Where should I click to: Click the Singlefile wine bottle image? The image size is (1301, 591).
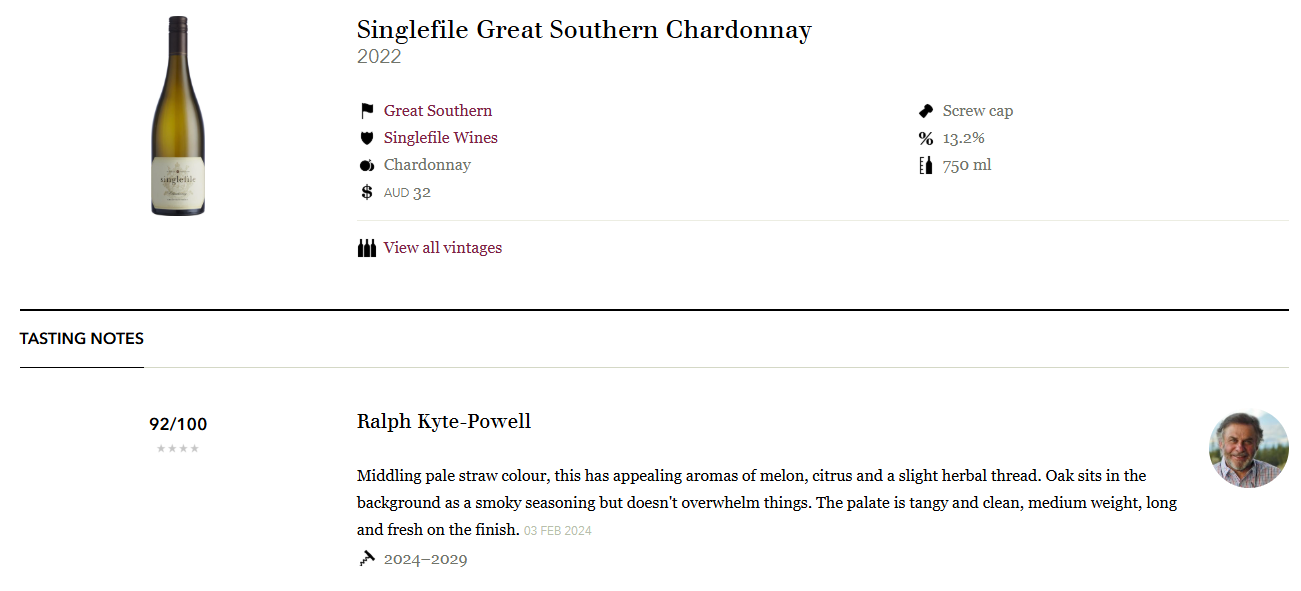tap(178, 116)
